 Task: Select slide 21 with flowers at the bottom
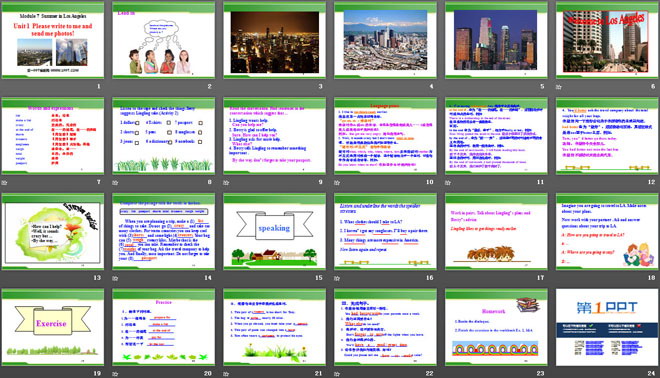(x=274, y=327)
